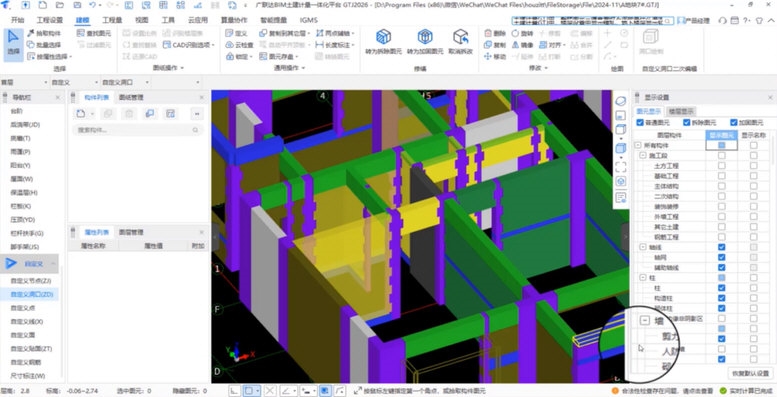Click the 删除 delete tool in 修改 group

point(495,33)
